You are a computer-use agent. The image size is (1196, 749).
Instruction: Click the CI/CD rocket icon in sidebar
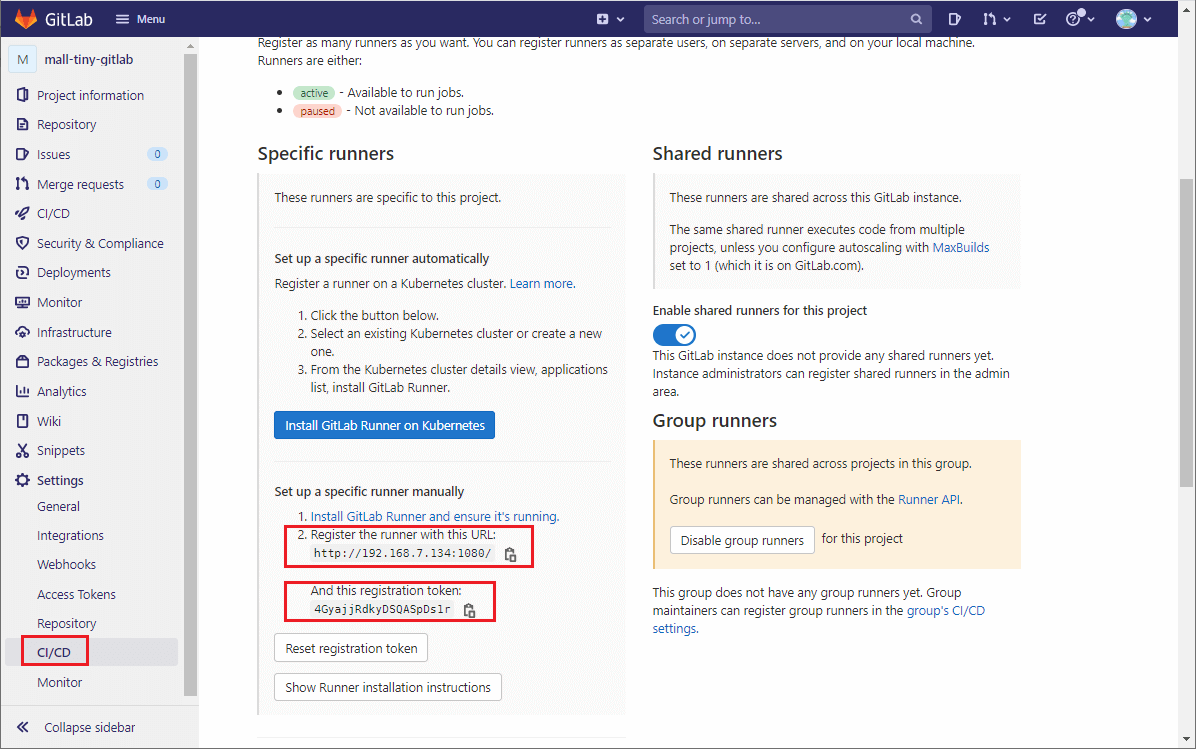[22, 214]
